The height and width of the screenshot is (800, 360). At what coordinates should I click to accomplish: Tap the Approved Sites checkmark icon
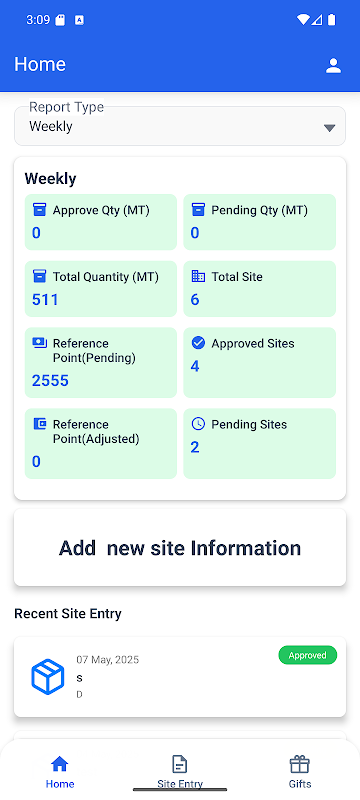198,343
